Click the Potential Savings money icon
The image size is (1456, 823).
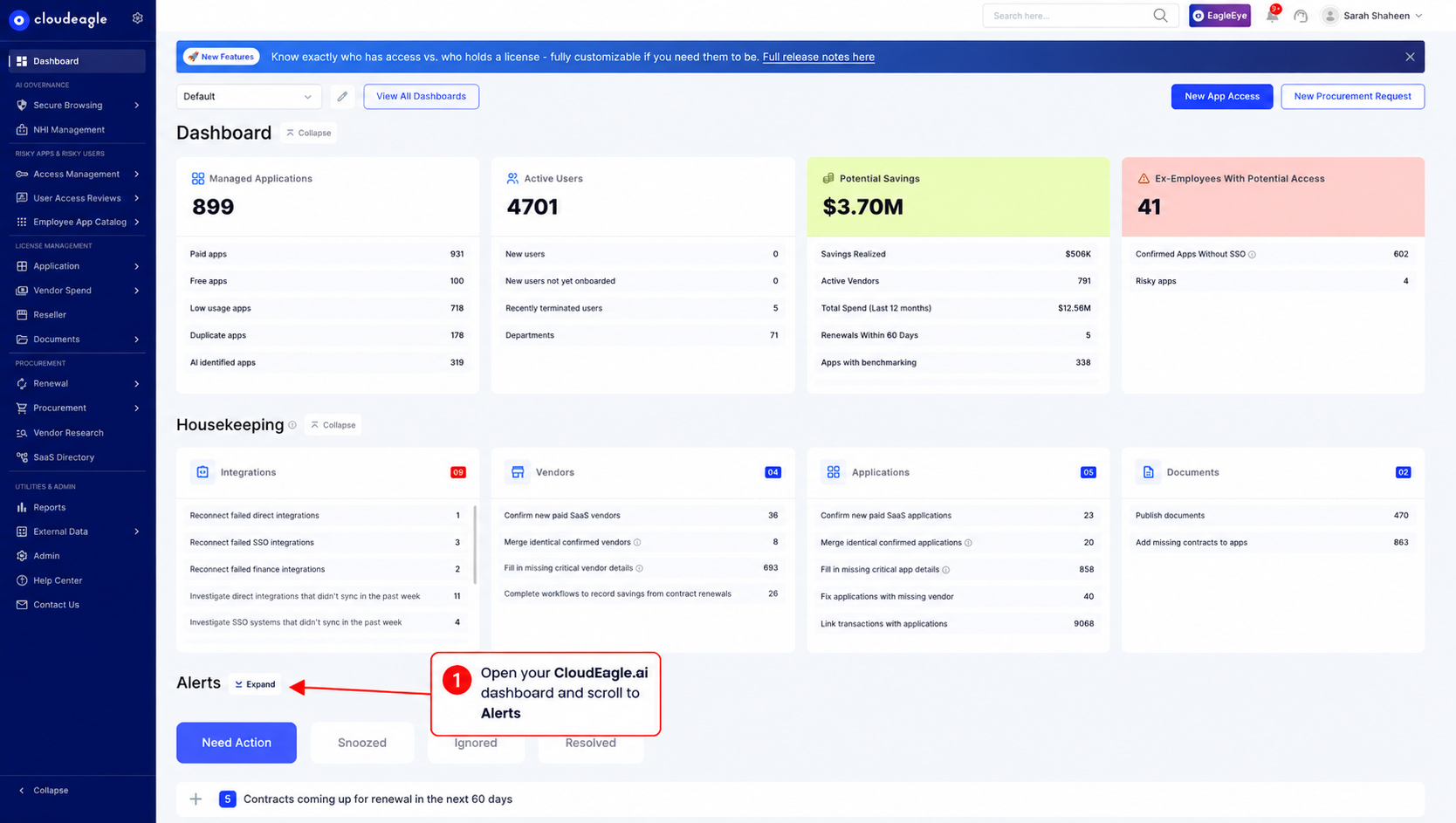point(828,178)
